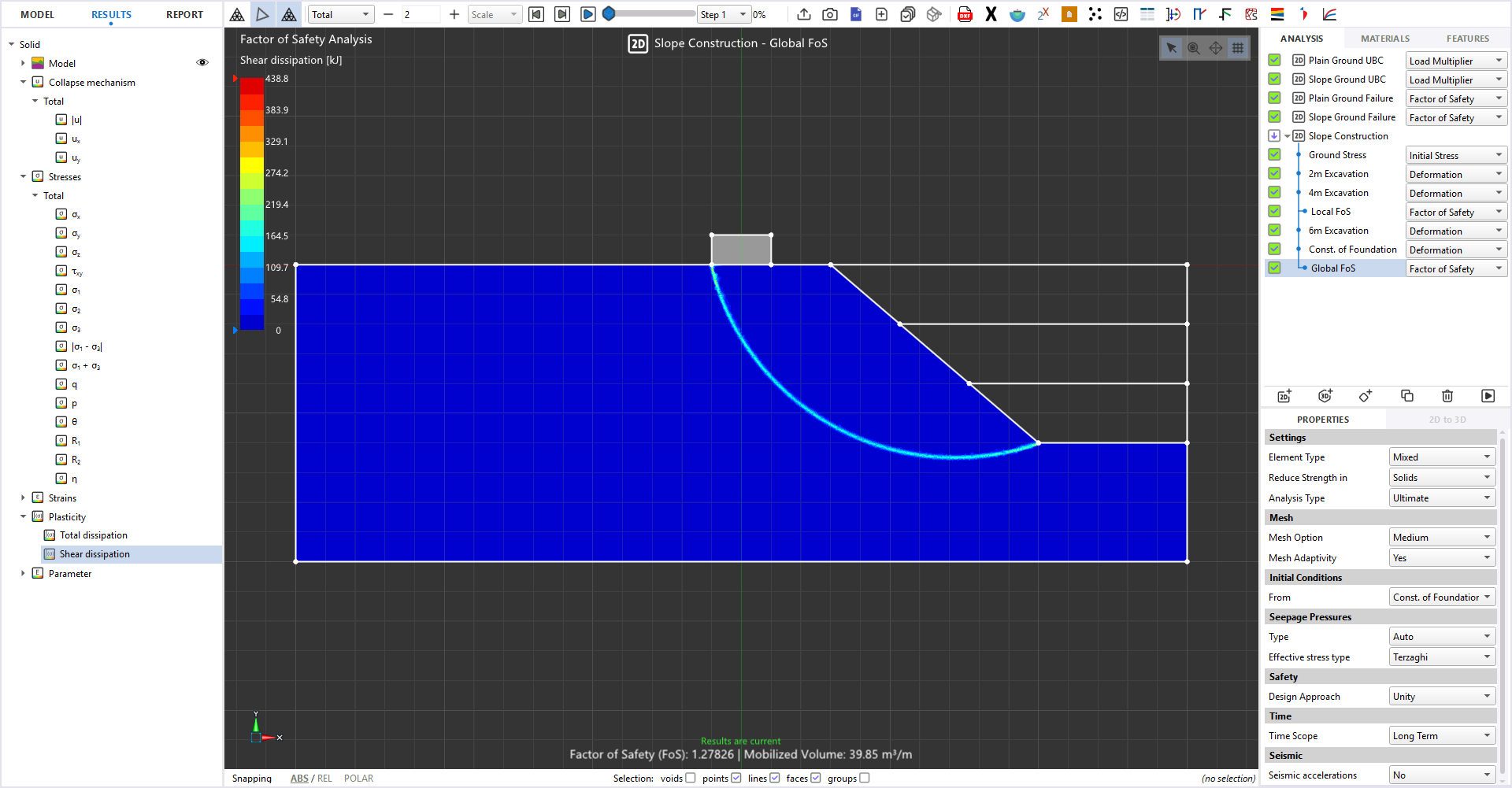Collapse the Plasticity tree node
This screenshot has width=1512, height=788.
tap(23, 516)
